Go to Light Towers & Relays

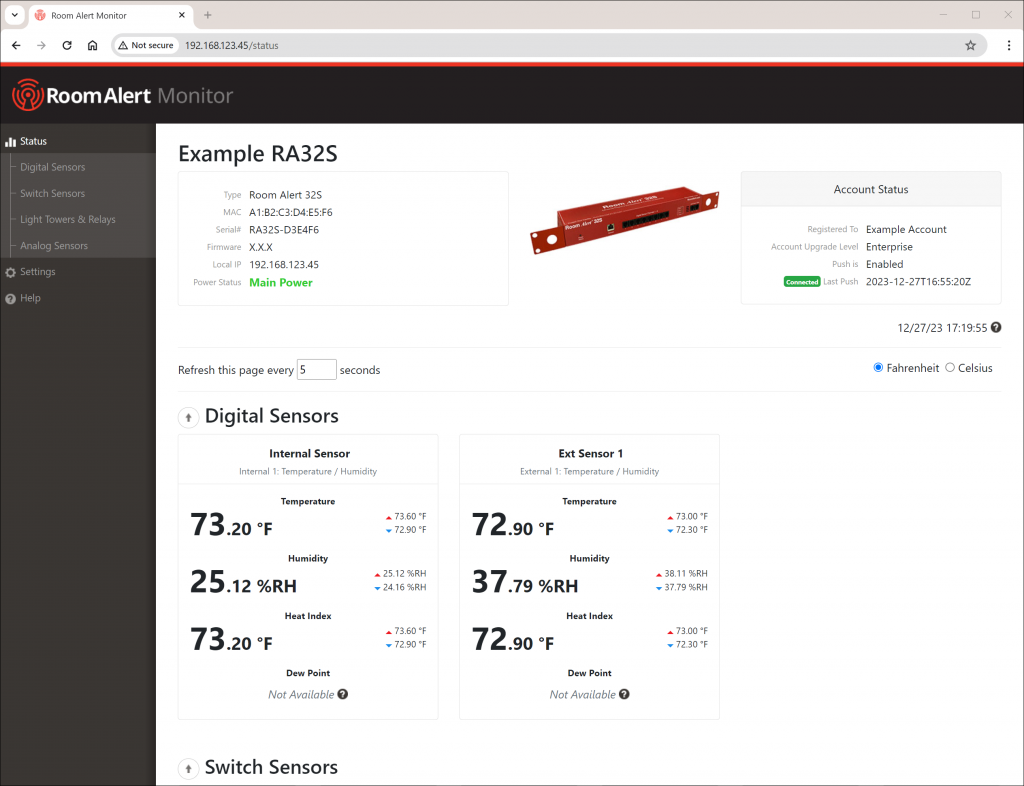pyautogui.click(x=67, y=219)
